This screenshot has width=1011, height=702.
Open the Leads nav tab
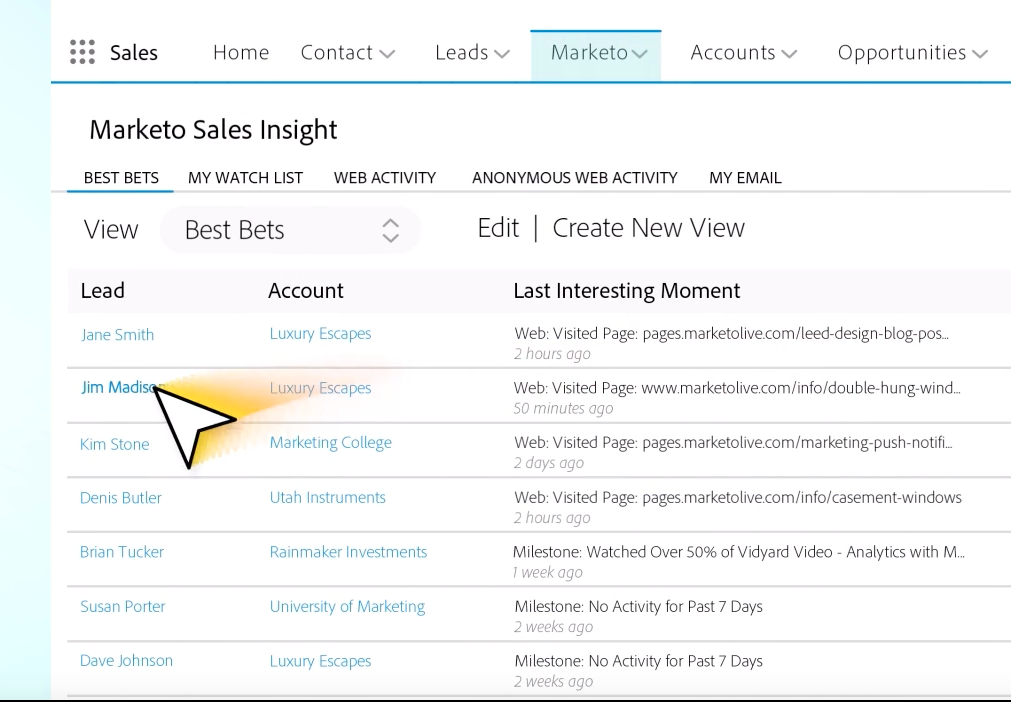462,52
